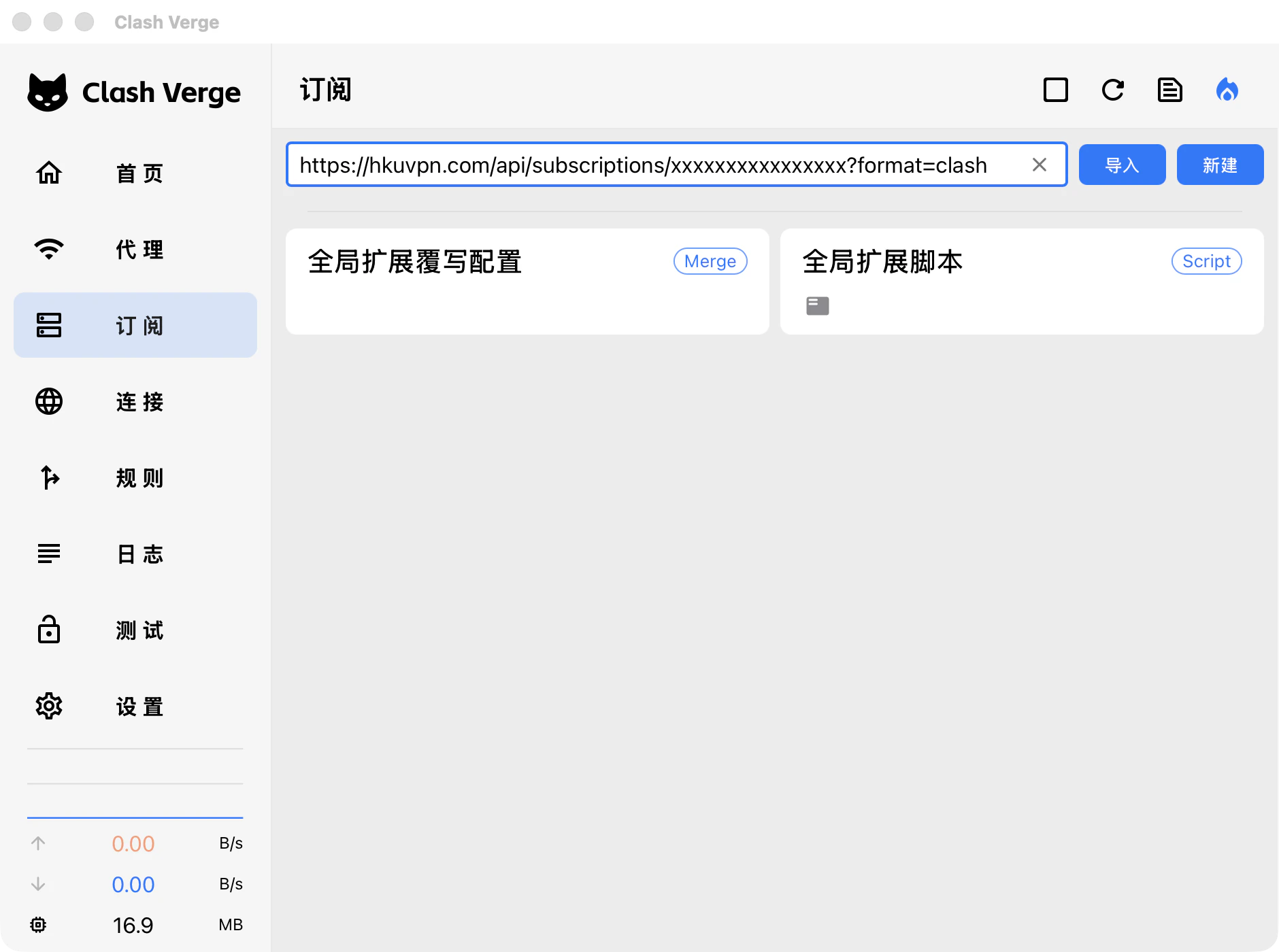Click the upload arrow traffic icon
This screenshot has width=1279, height=952.
click(38, 843)
